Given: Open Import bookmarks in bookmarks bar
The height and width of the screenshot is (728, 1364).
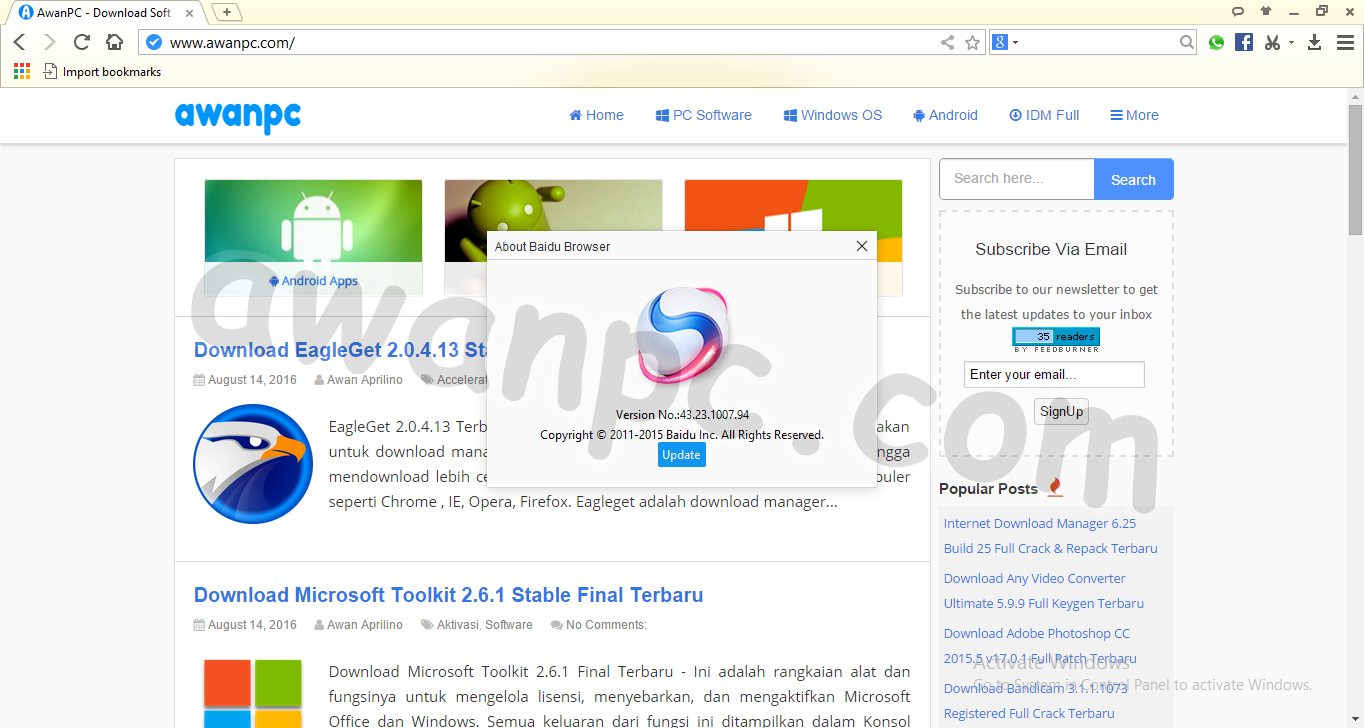Looking at the screenshot, I should click(102, 71).
